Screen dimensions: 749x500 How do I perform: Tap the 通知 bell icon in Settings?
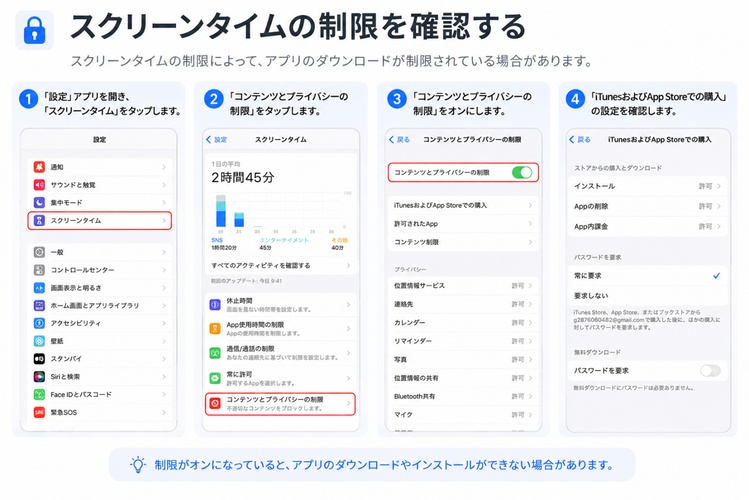(39, 167)
